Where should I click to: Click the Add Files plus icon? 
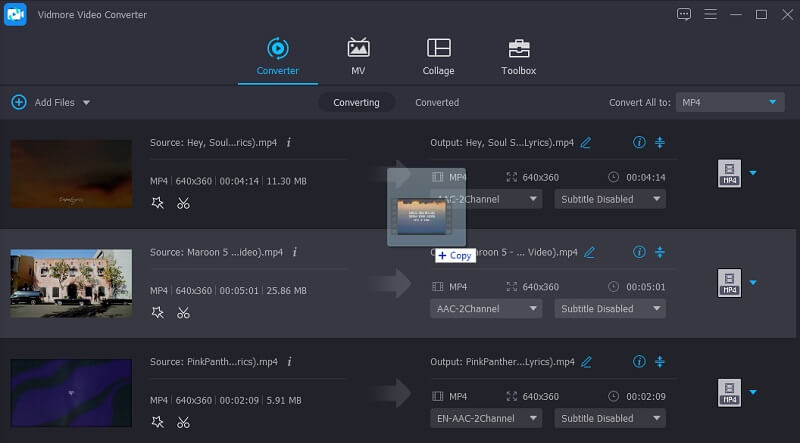[x=18, y=102]
